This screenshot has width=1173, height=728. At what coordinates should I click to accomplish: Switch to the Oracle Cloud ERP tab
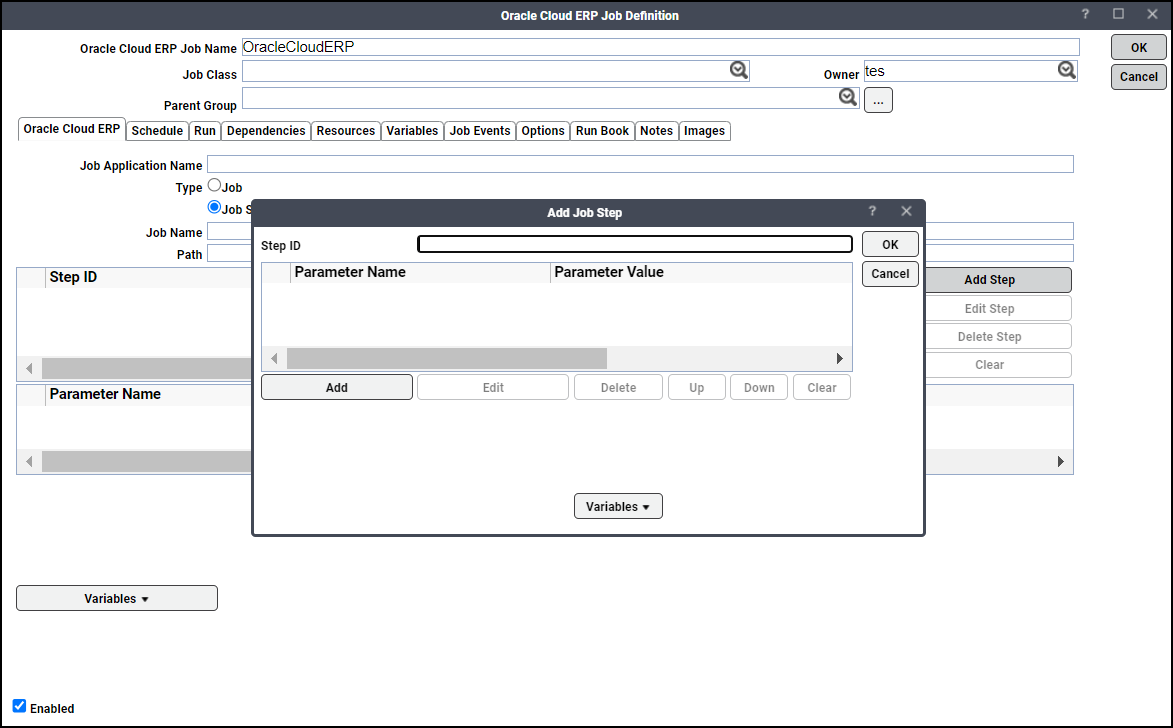pos(72,129)
